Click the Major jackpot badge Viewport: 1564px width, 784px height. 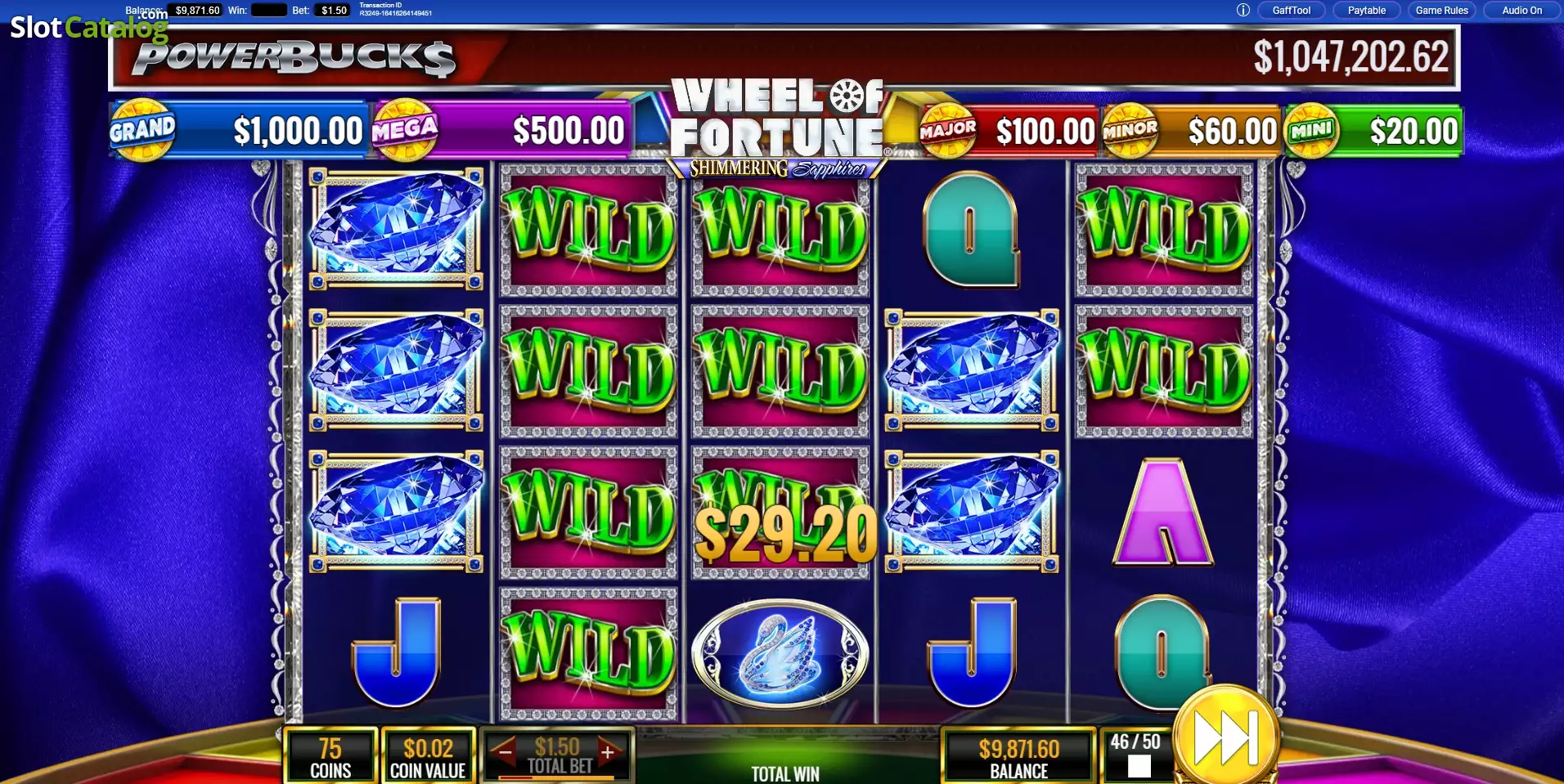click(947, 130)
